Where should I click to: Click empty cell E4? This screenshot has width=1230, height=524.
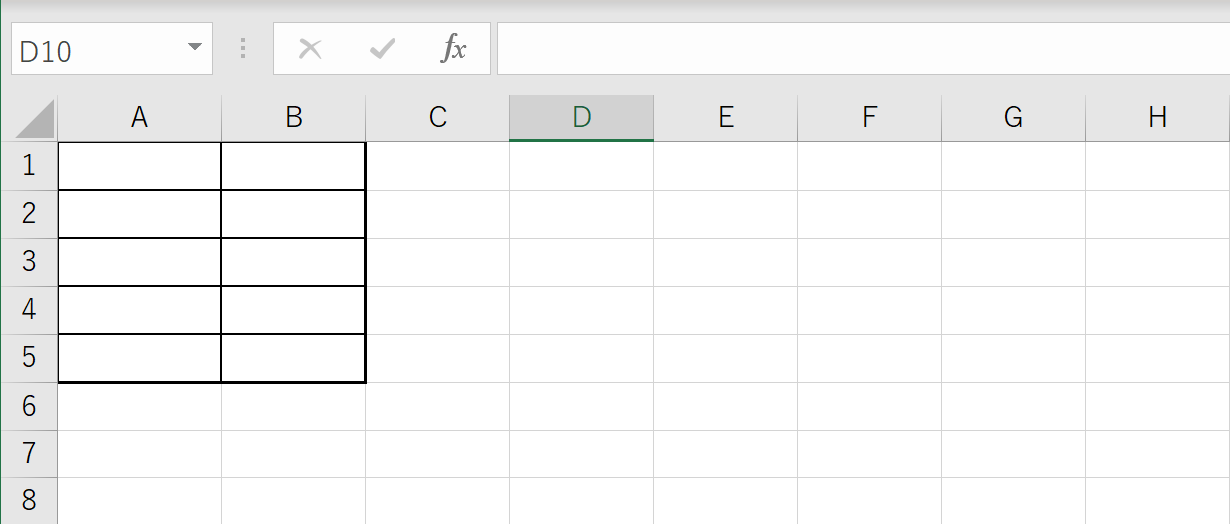[x=726, y=310]
